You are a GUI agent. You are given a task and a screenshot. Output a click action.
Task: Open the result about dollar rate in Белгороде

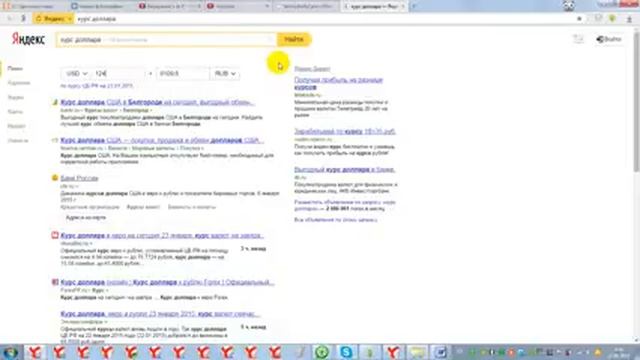pos(157,102)
